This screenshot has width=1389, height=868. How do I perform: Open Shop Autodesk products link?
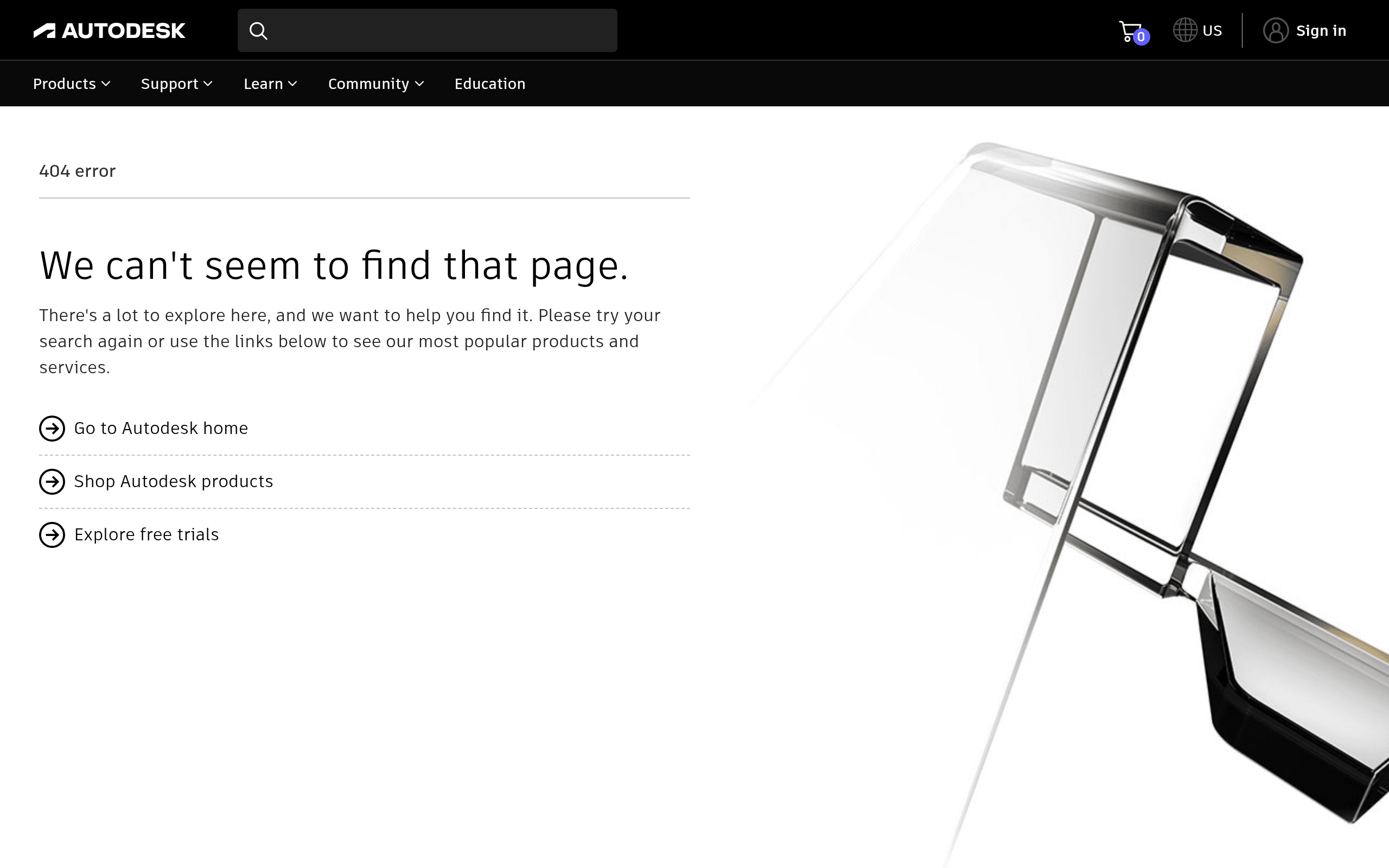173,481
